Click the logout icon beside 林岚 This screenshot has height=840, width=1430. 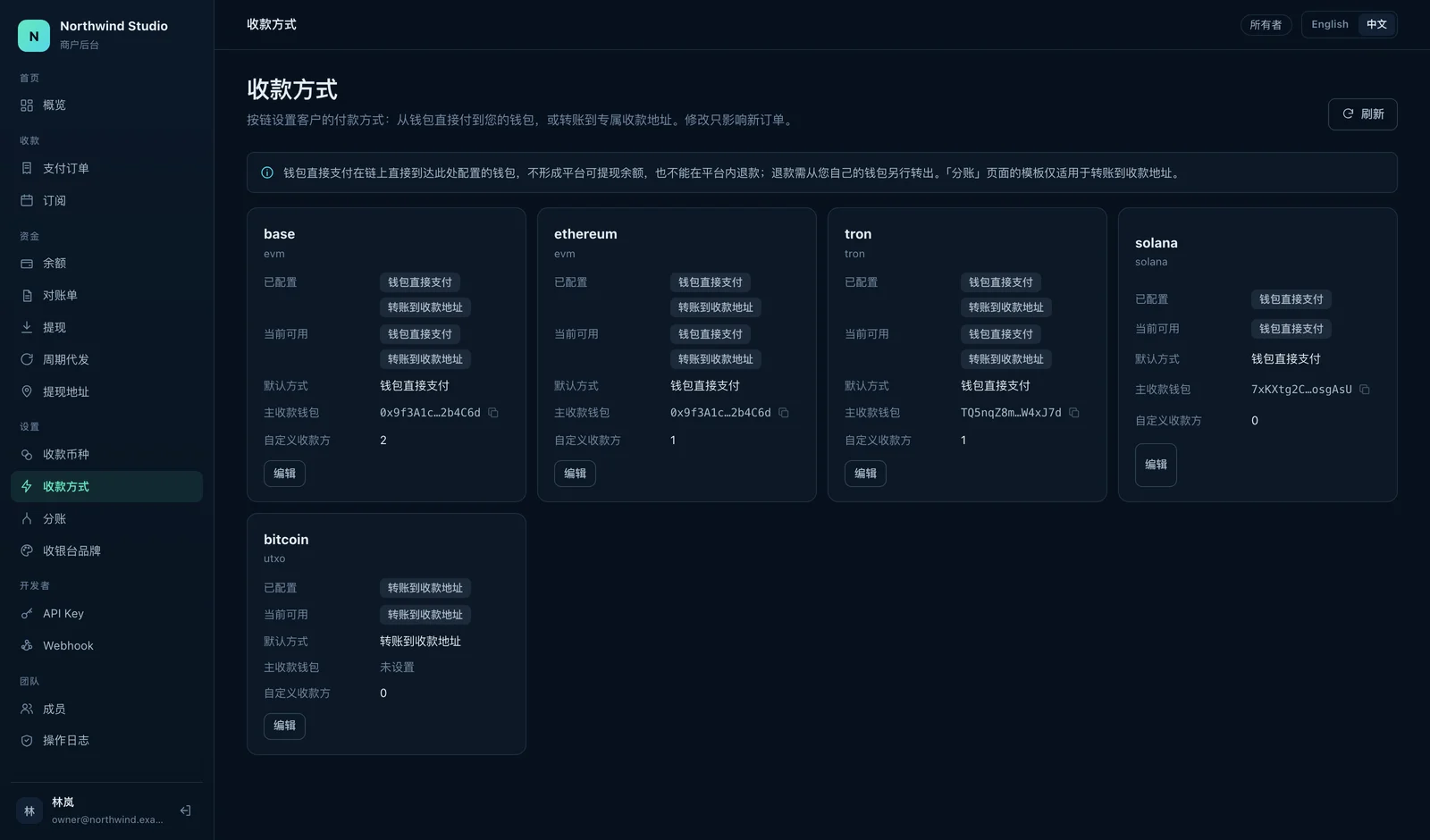185,811
